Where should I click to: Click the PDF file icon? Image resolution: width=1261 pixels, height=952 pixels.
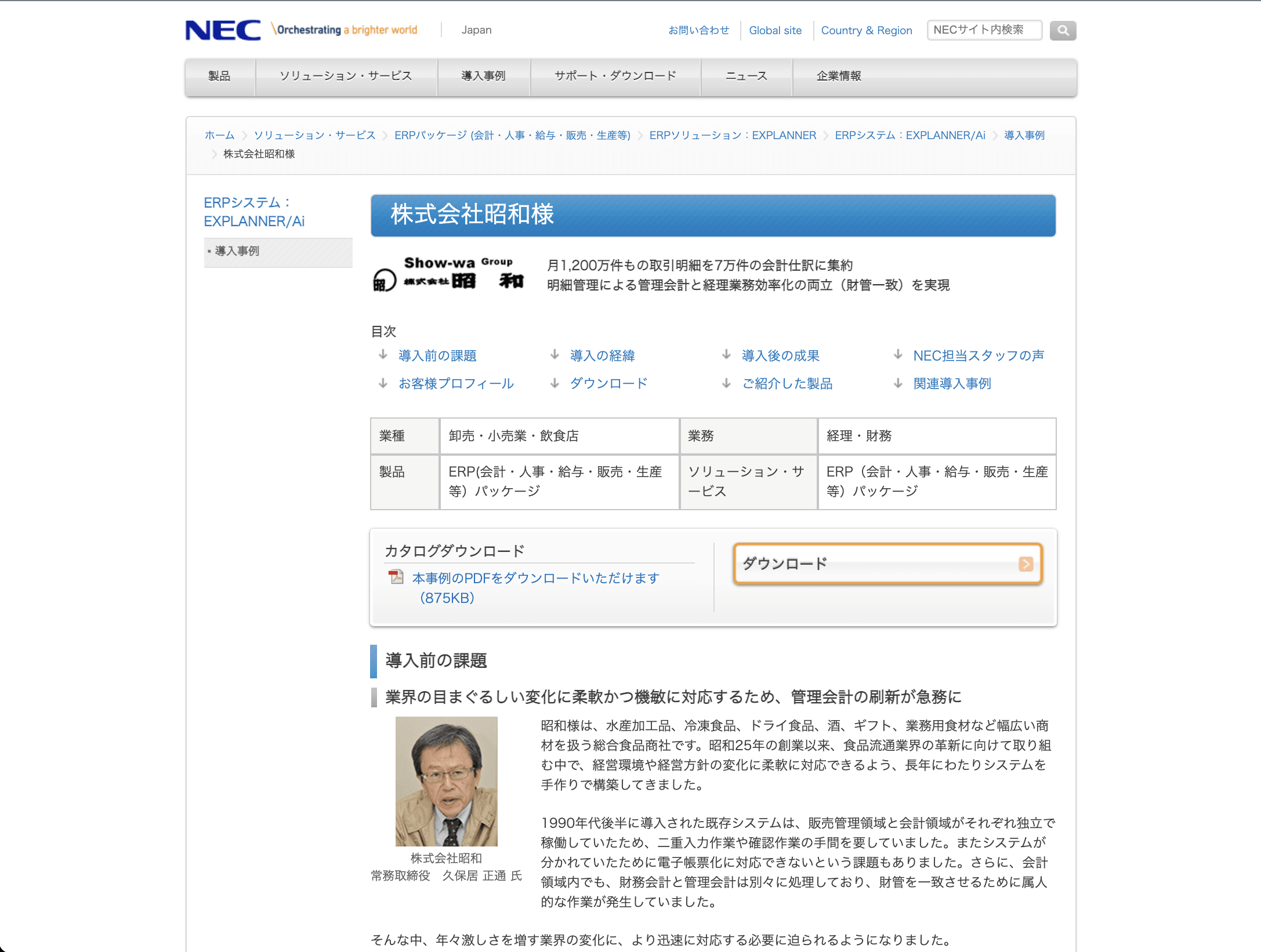396,577
